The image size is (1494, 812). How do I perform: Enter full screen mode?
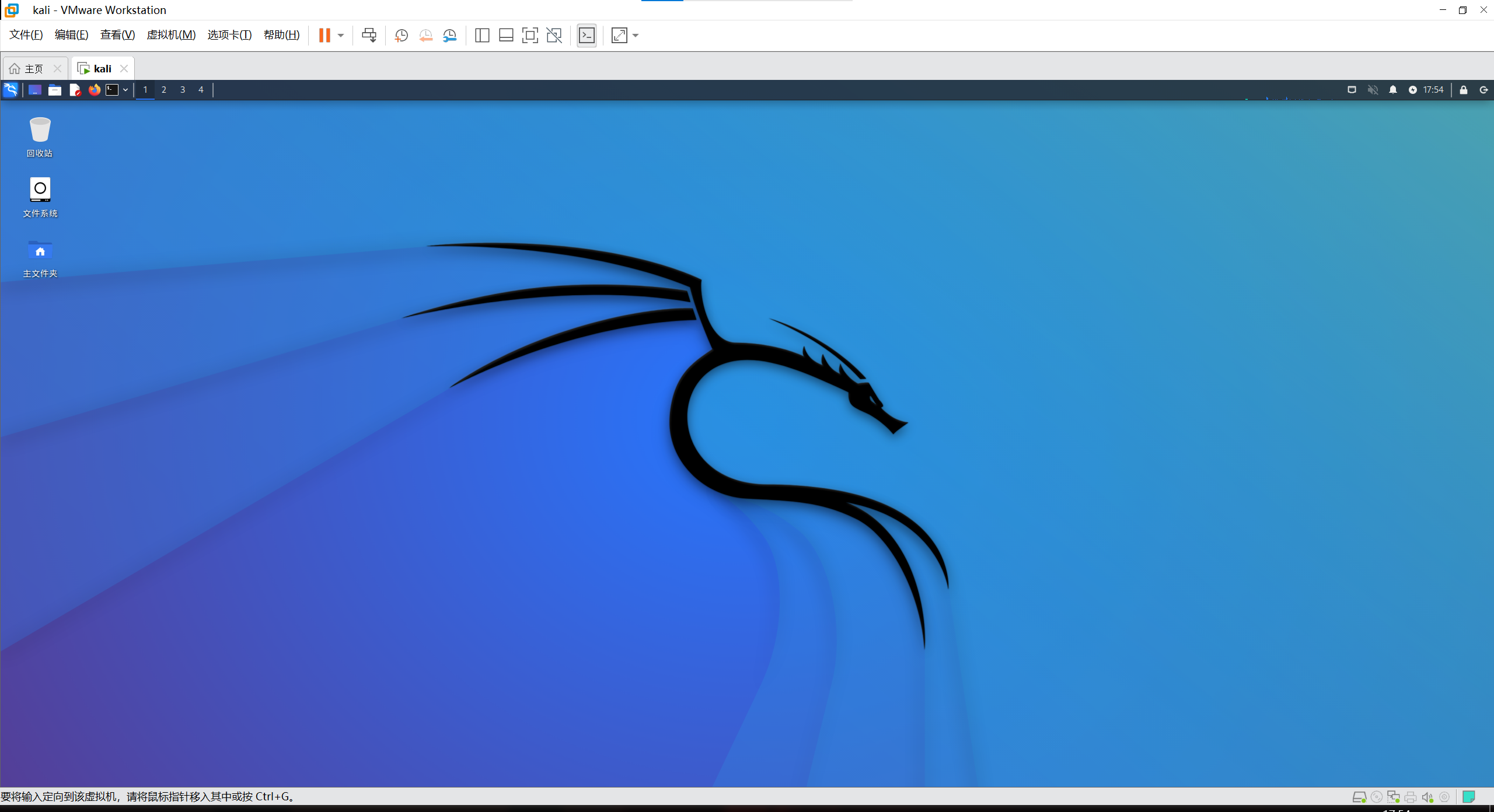click(x=530, y=36)
